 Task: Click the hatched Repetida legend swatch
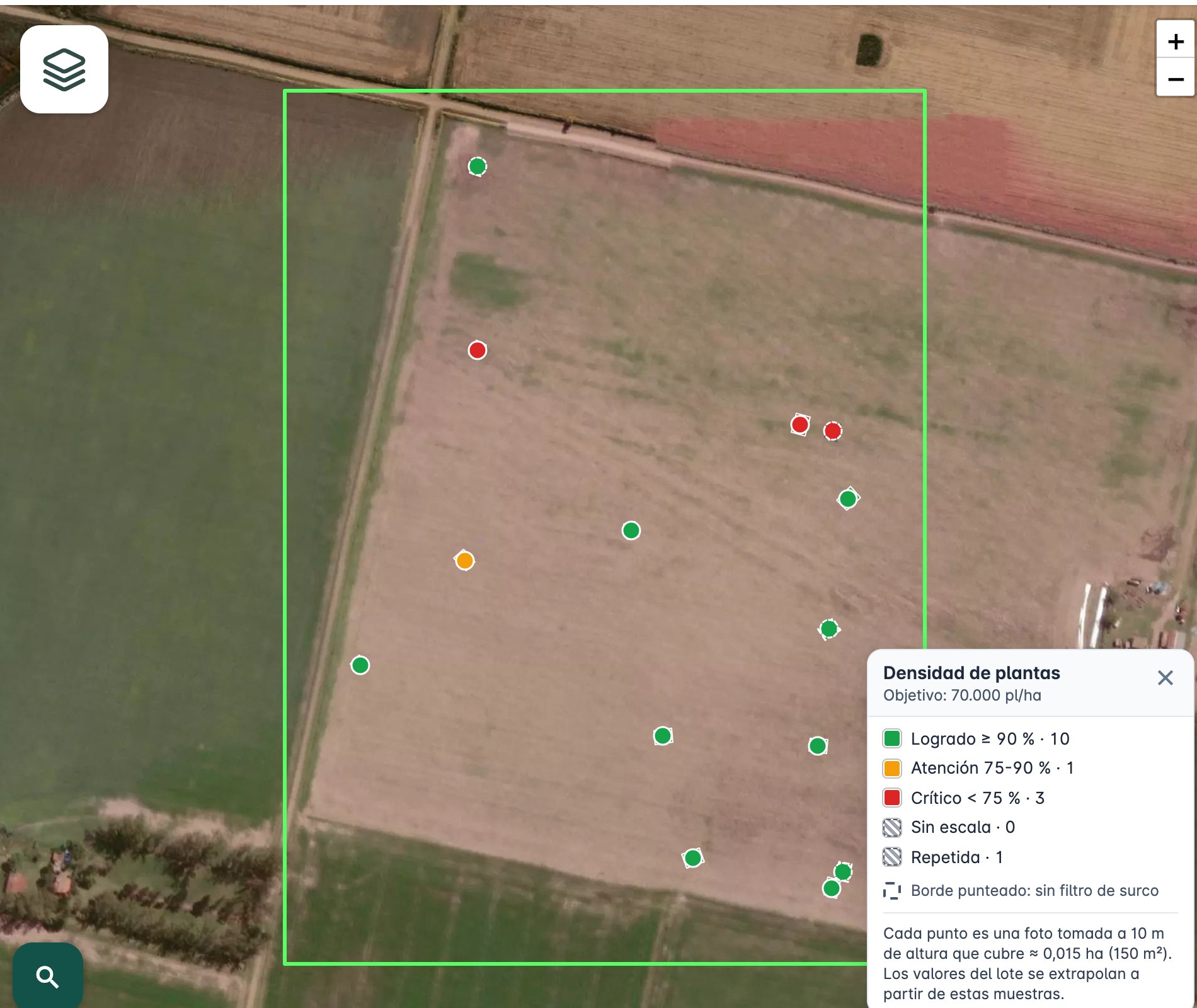pyautogui.click(x=892, y=857)
